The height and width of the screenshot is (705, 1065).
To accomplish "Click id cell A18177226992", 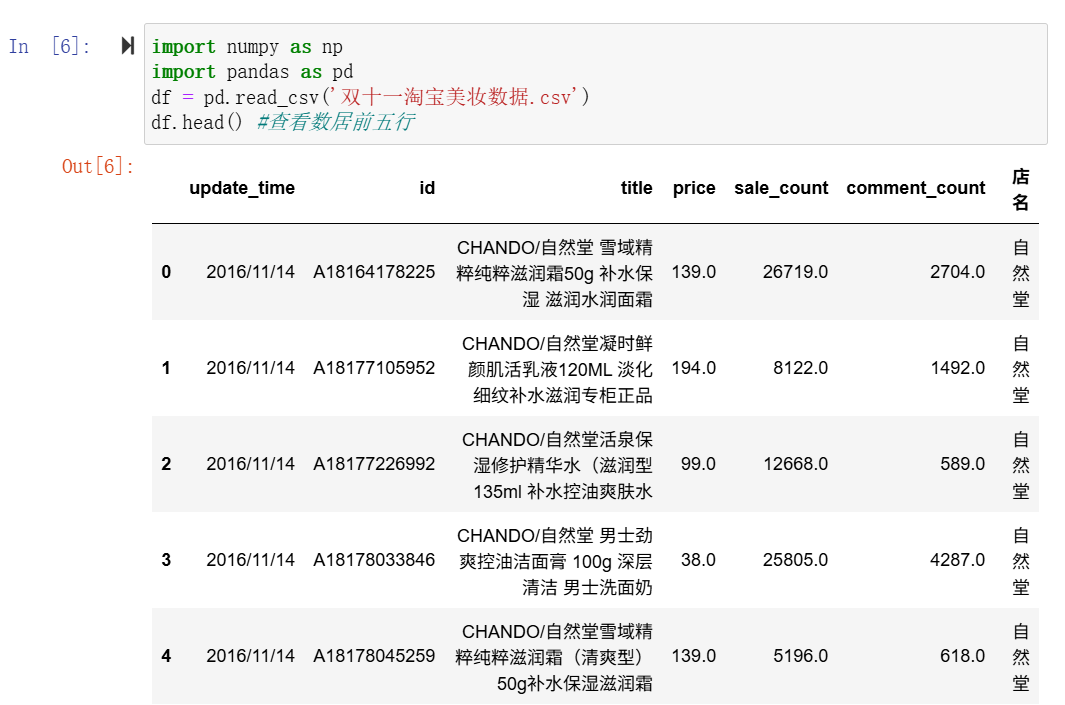I will 374,464.
